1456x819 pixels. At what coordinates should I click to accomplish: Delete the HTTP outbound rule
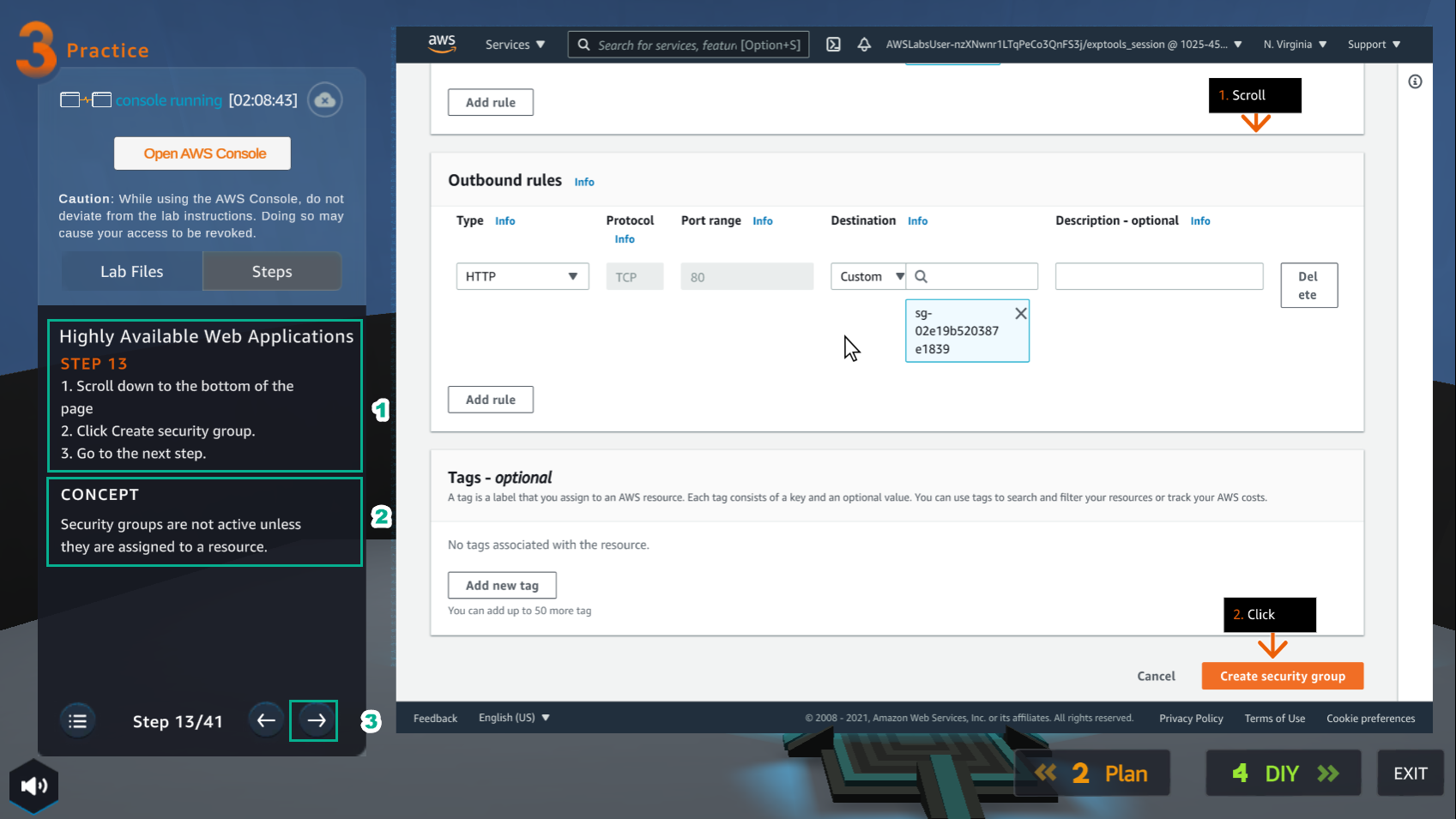1308,285
